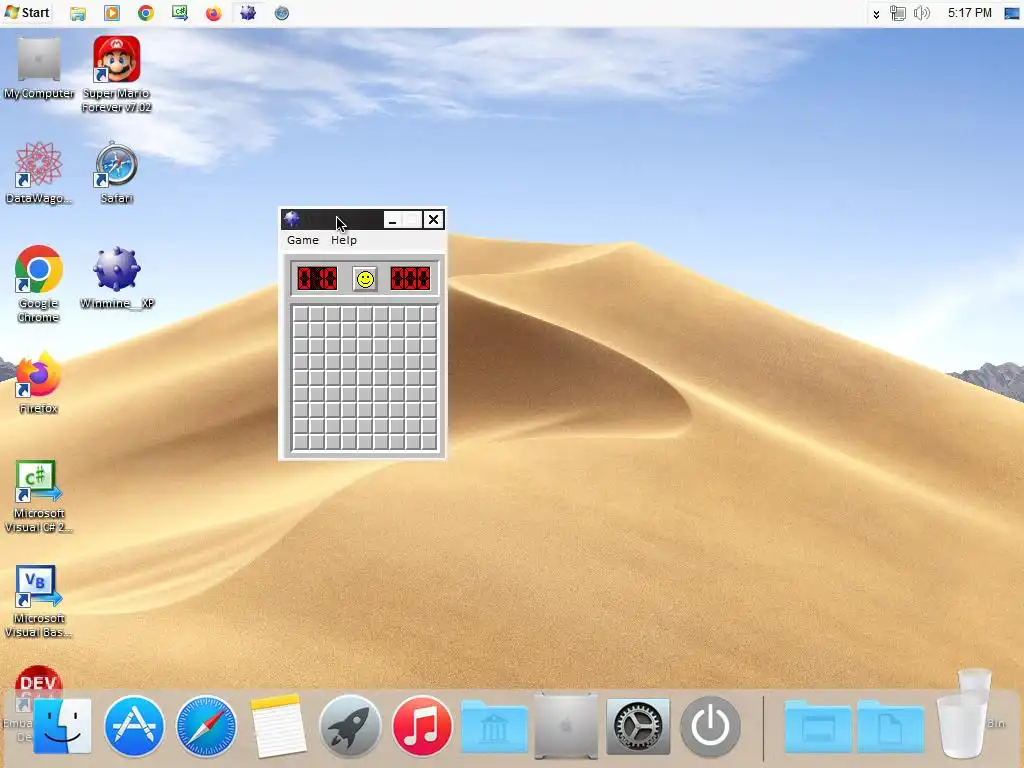Click the Minesweeper title bar mine icon

point(292,219)
